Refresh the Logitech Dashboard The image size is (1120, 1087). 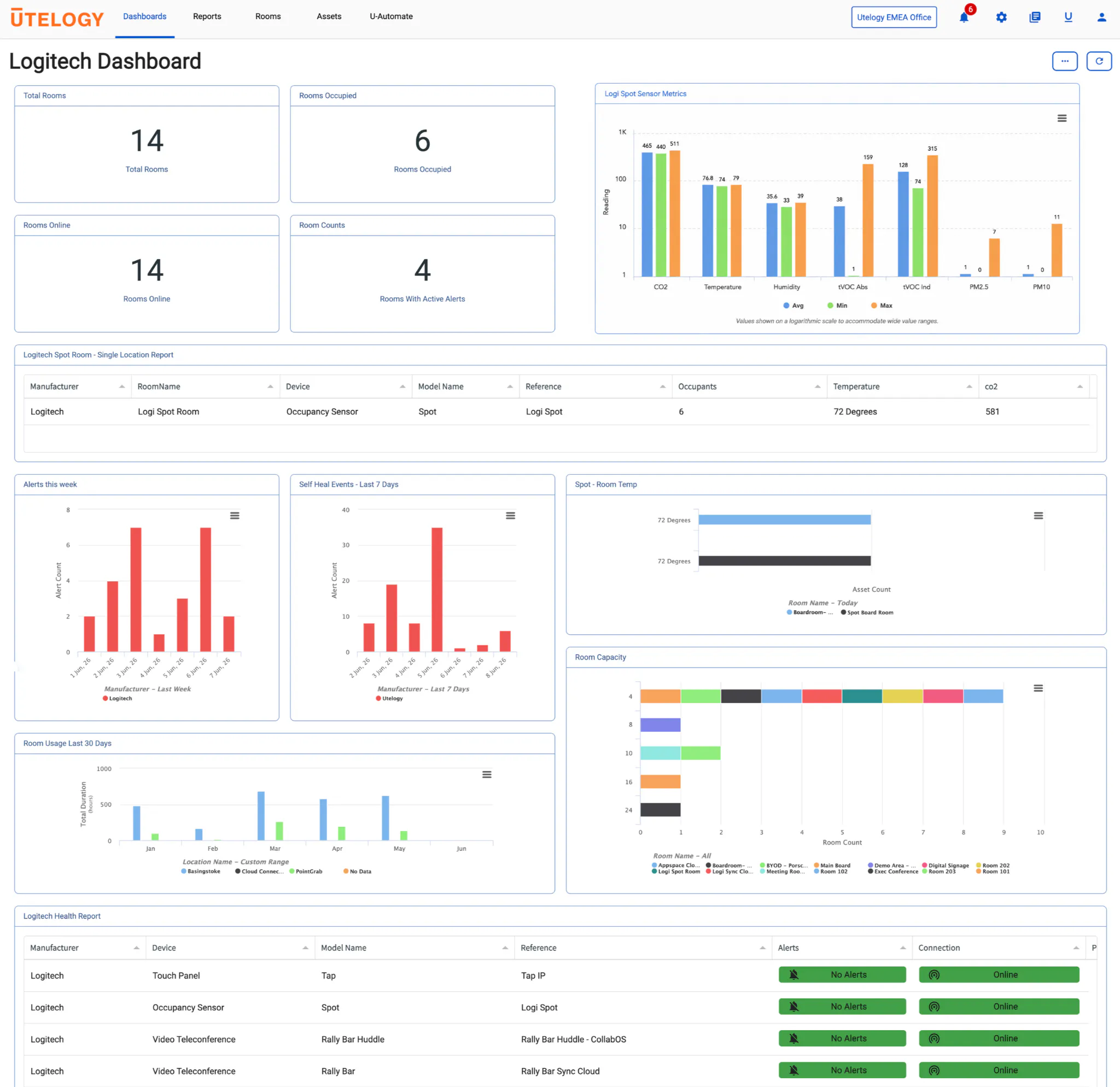(1098, 61)
